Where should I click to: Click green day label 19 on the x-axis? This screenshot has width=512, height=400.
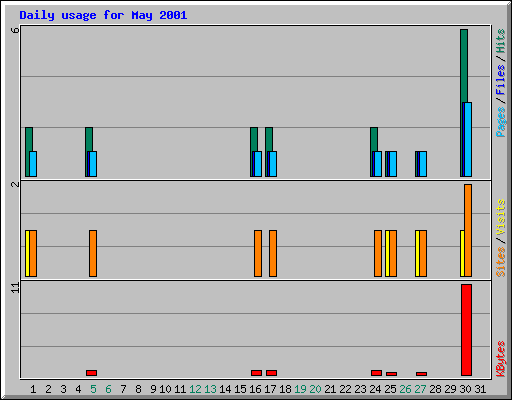point(300,389)
